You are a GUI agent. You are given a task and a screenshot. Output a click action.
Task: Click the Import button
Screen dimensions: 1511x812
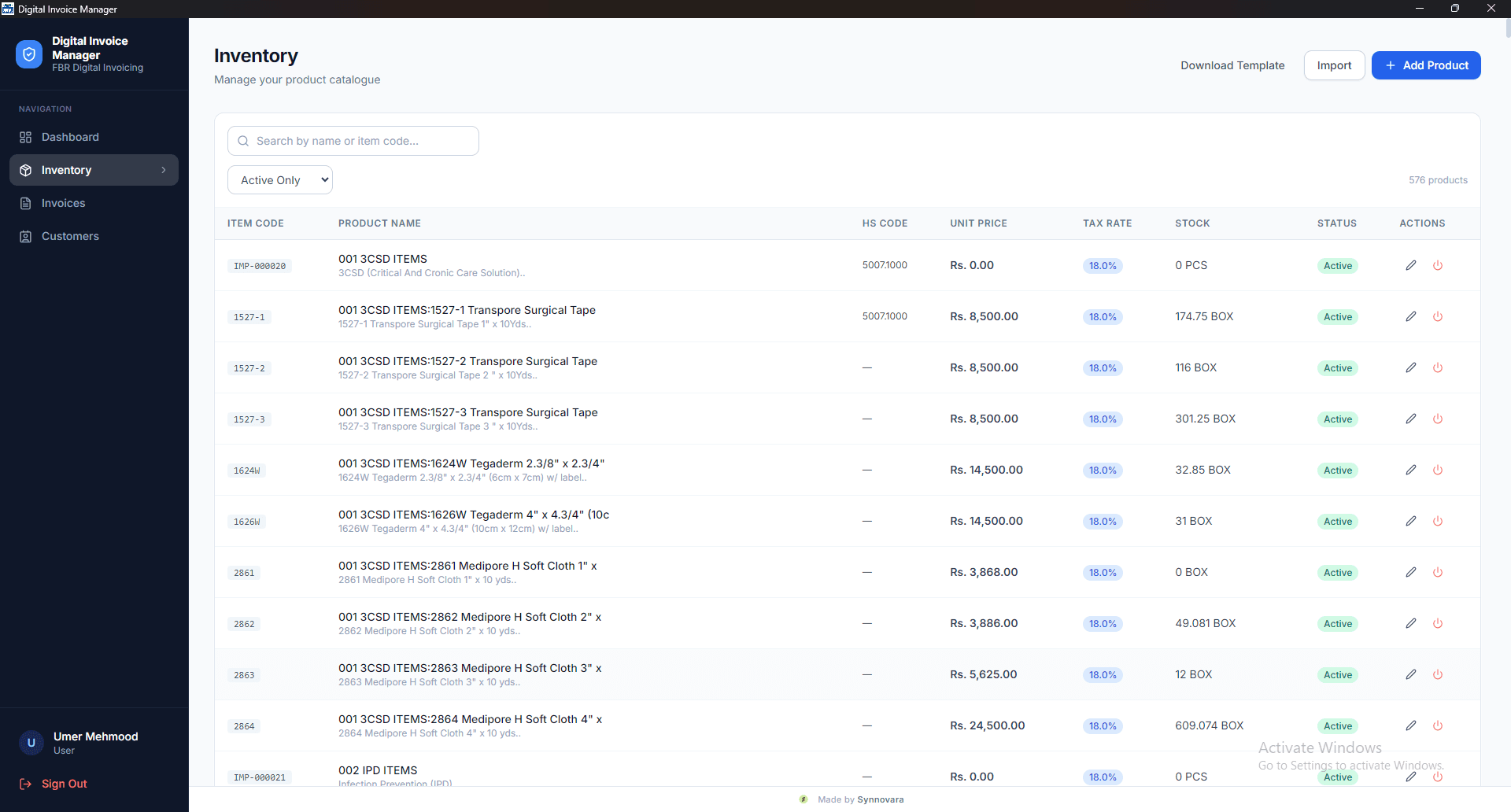click(x=1334, y=65)
